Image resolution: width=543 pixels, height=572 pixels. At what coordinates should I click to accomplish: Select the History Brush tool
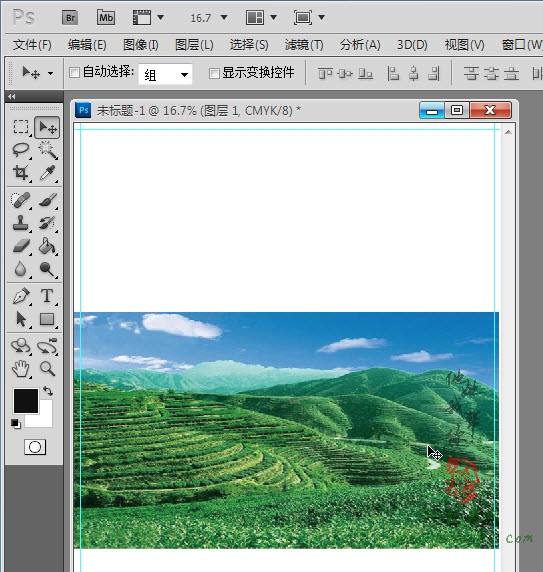[x=48, y=223]
